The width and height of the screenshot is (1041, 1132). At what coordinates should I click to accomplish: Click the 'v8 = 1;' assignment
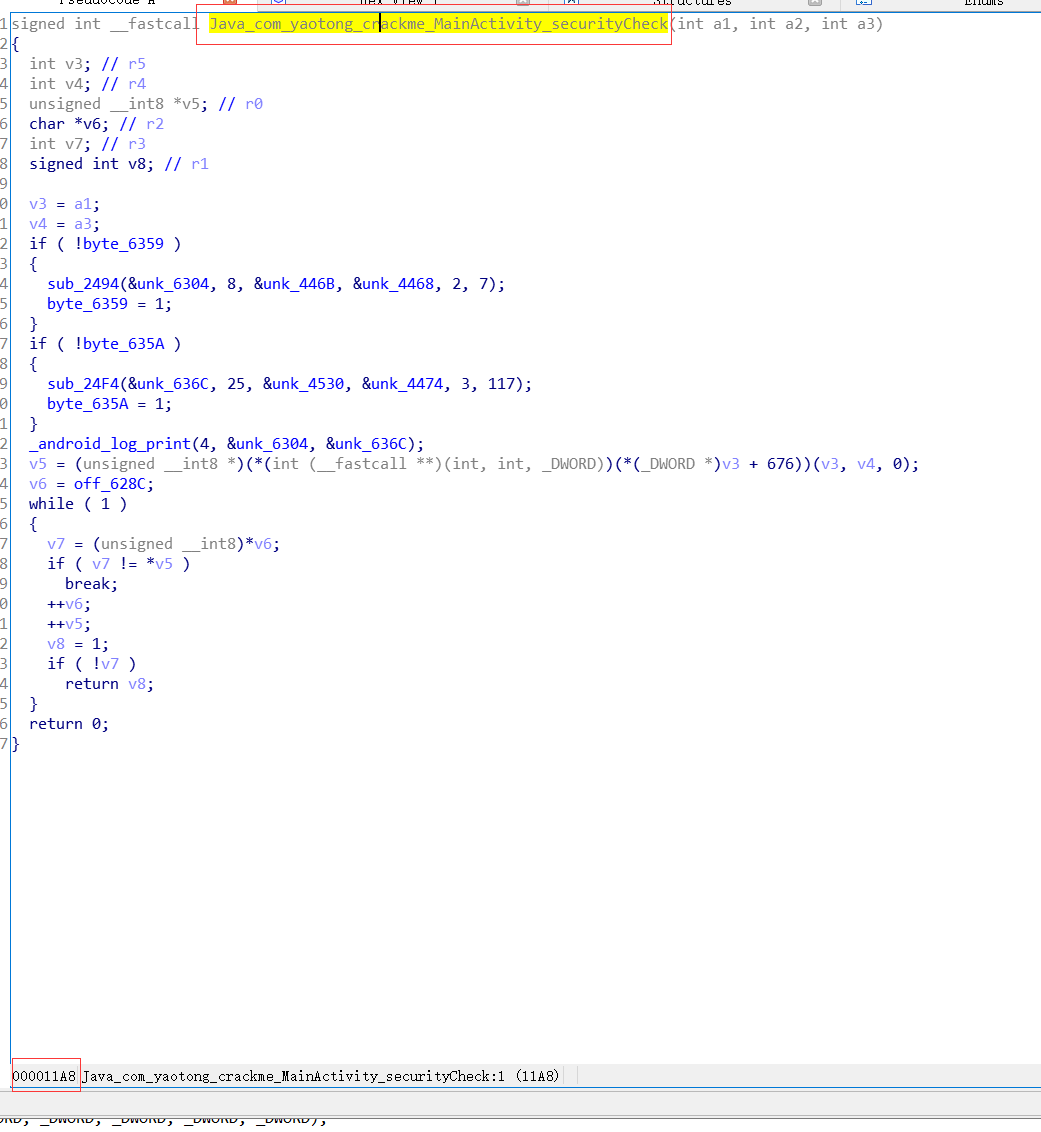tap(78, 644)
